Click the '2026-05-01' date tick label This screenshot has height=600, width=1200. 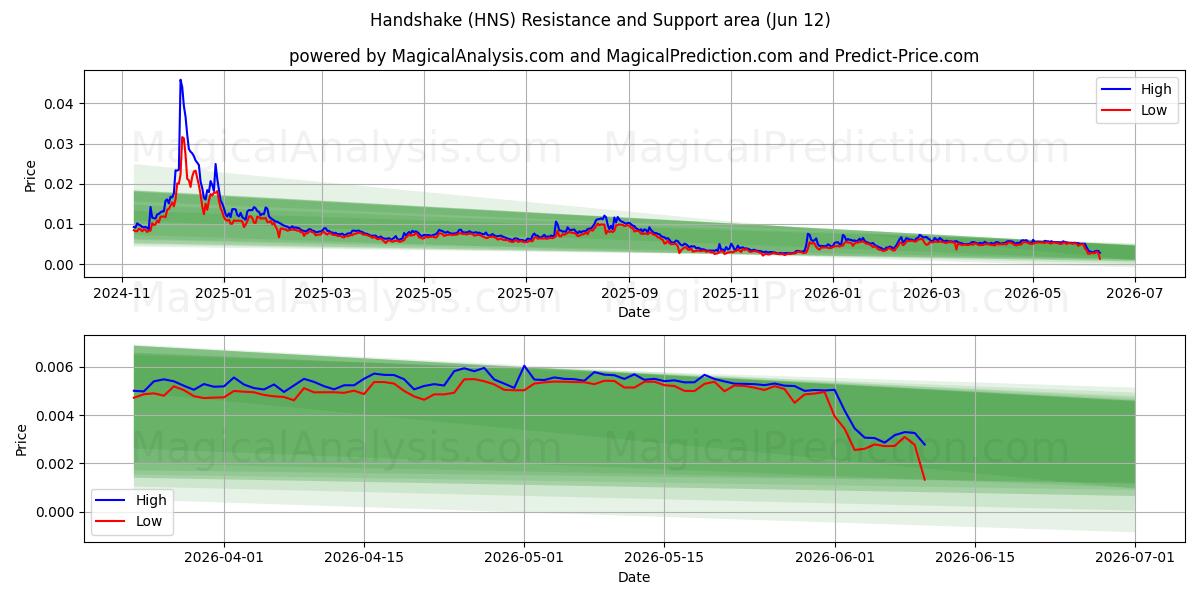point(524,558)
